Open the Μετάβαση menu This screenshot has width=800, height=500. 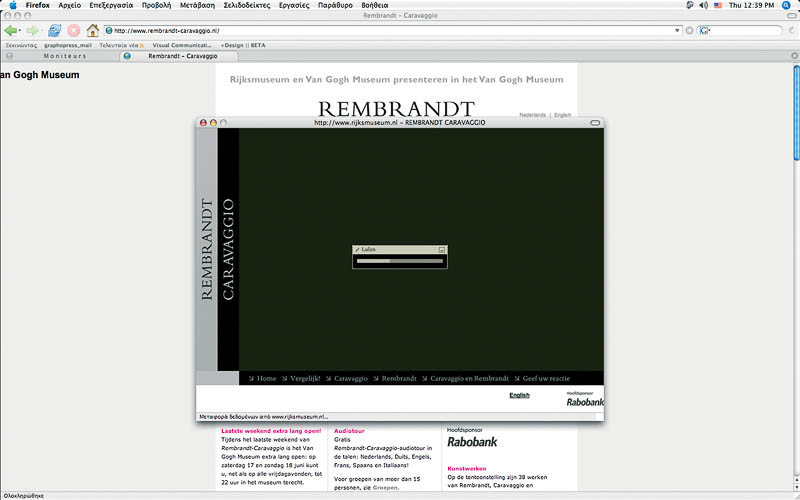point(197,5)
